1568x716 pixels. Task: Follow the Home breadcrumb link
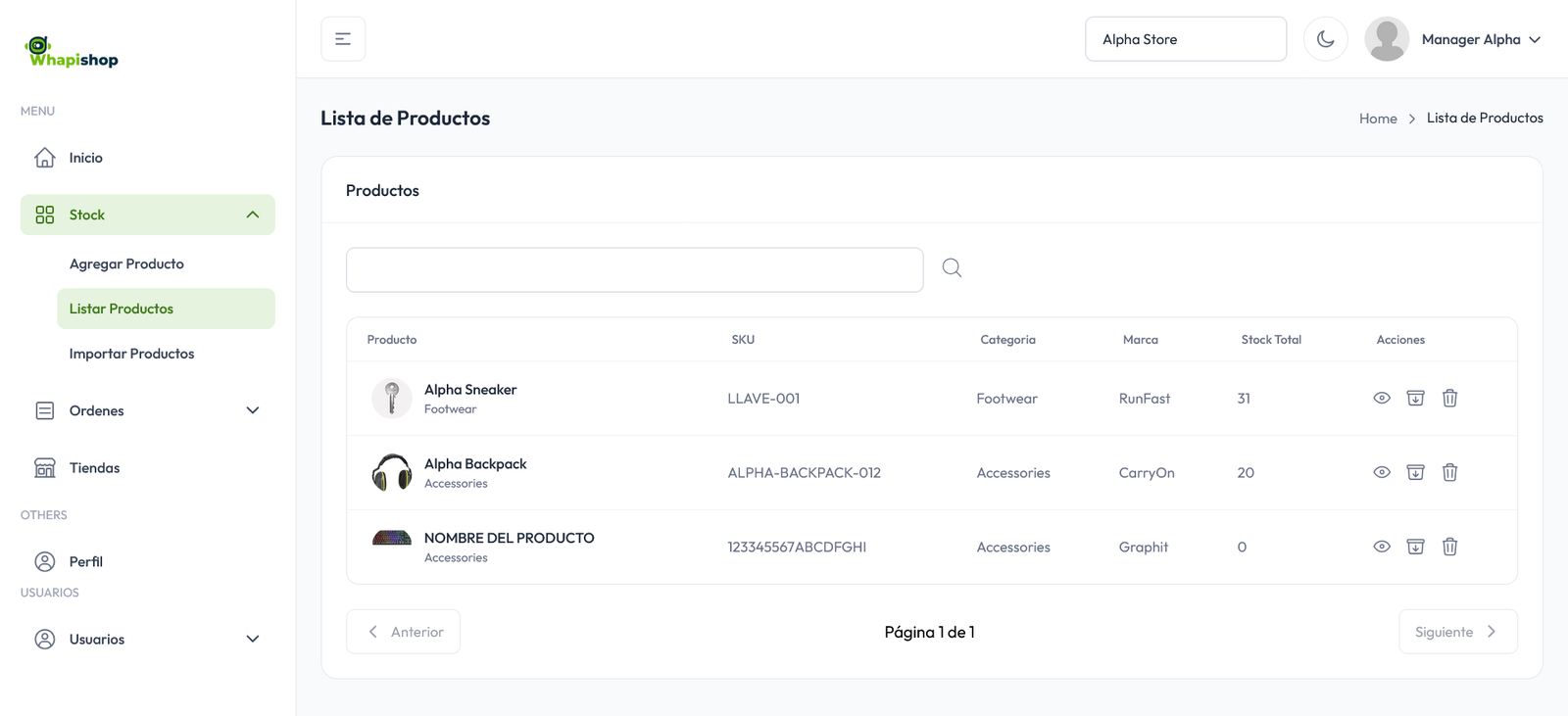(1378, 119)
